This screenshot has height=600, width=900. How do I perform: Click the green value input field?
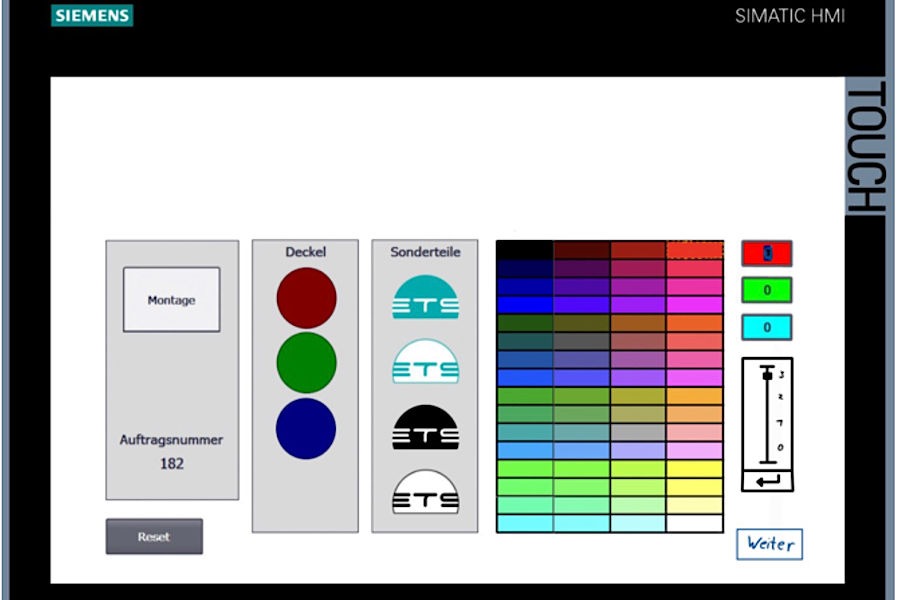pos(766,290)
